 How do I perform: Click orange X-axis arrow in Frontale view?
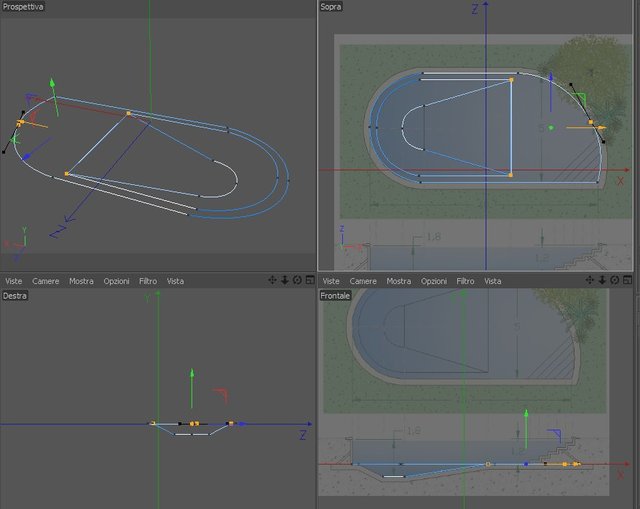(x=577, y=464)
